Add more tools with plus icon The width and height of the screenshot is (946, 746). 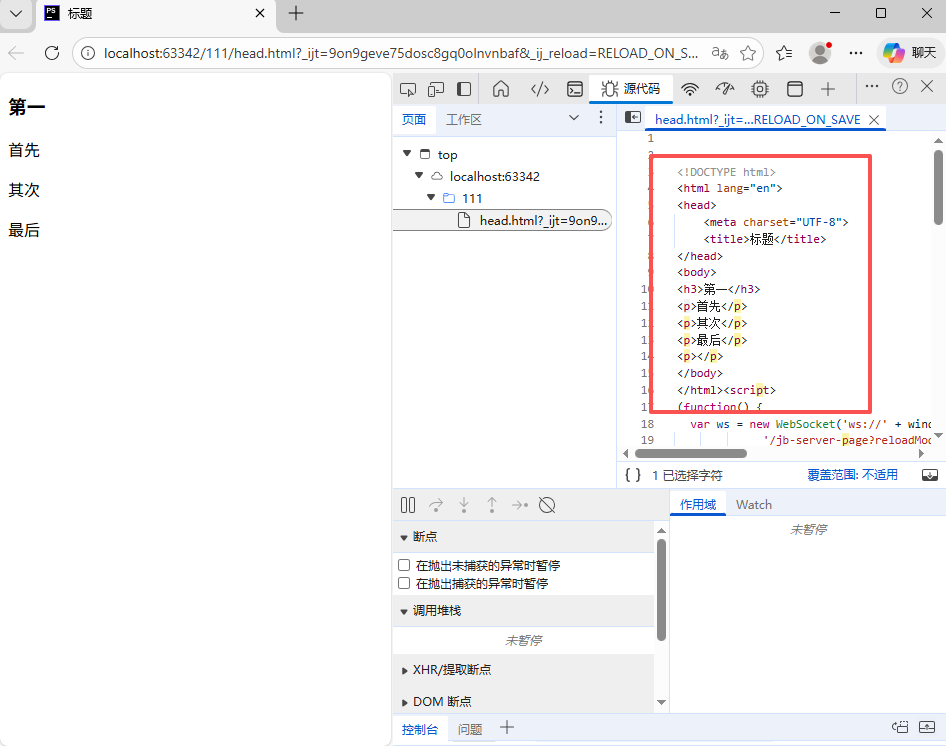click(828, 89)
